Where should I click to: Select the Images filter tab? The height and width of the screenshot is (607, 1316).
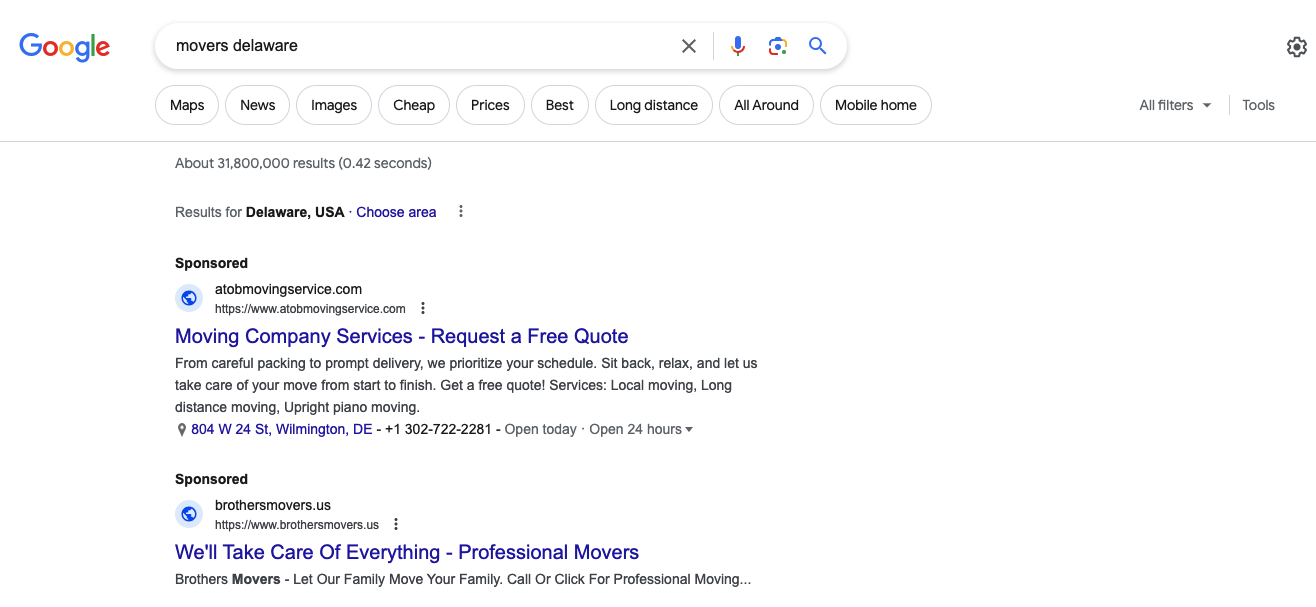[x=334, y=105]
